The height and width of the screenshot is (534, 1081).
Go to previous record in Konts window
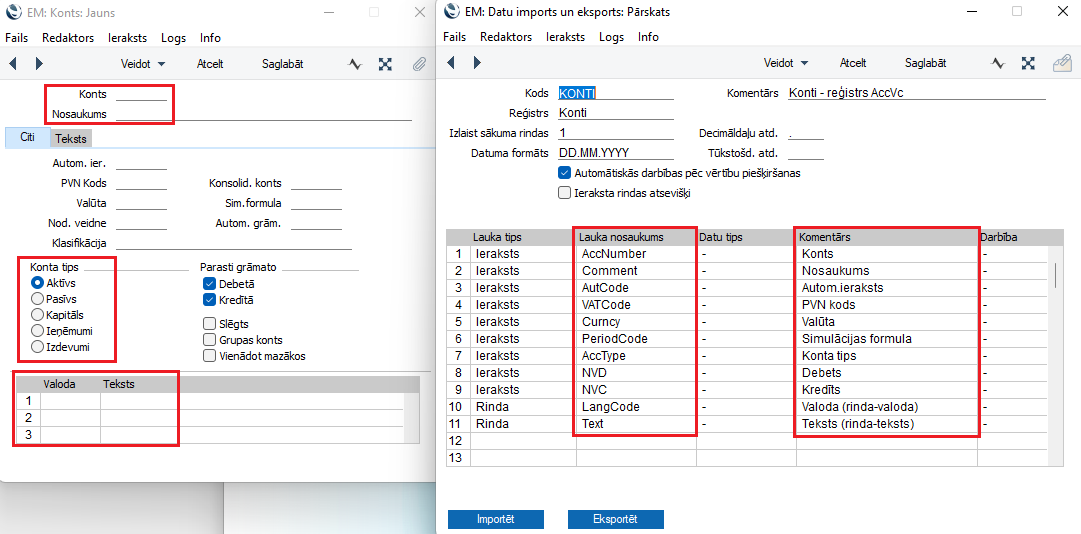(14, 63)
